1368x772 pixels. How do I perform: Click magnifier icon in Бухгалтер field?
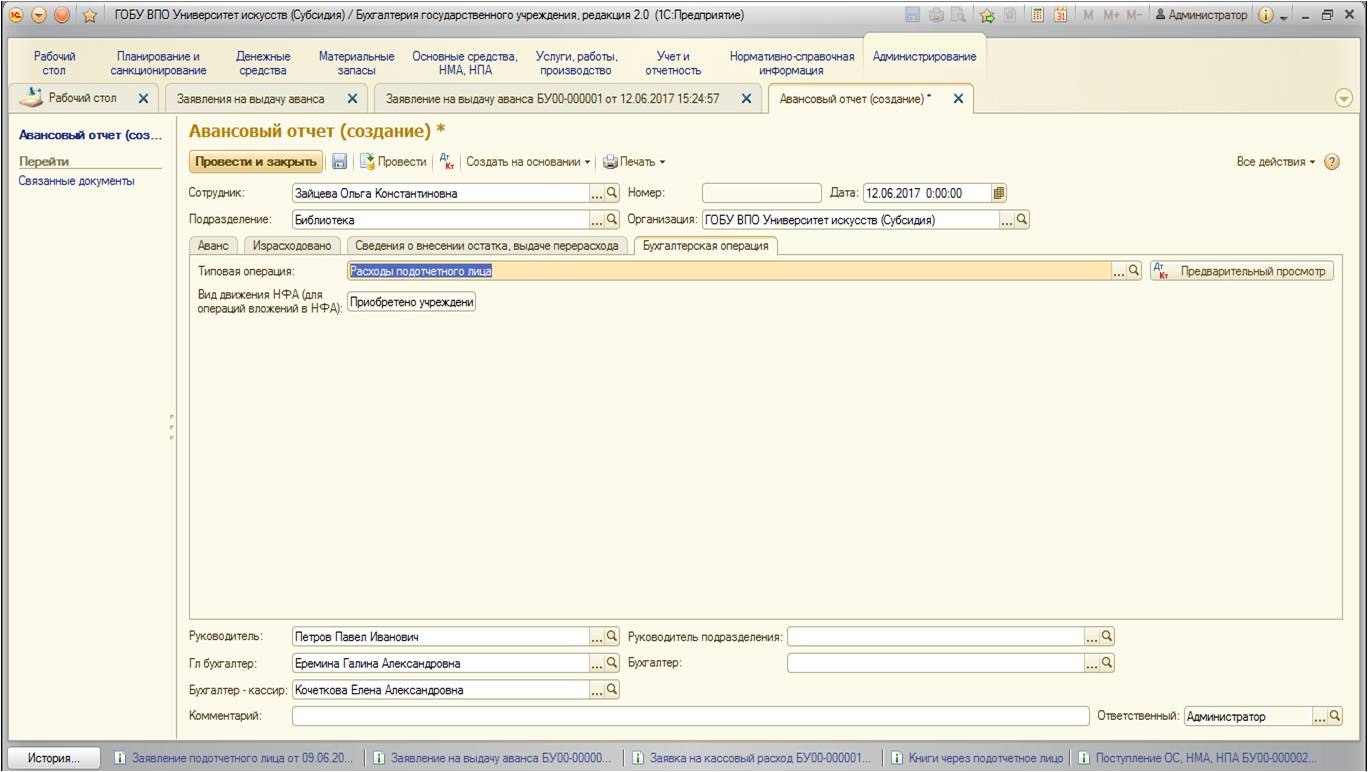click(1107, 662)
